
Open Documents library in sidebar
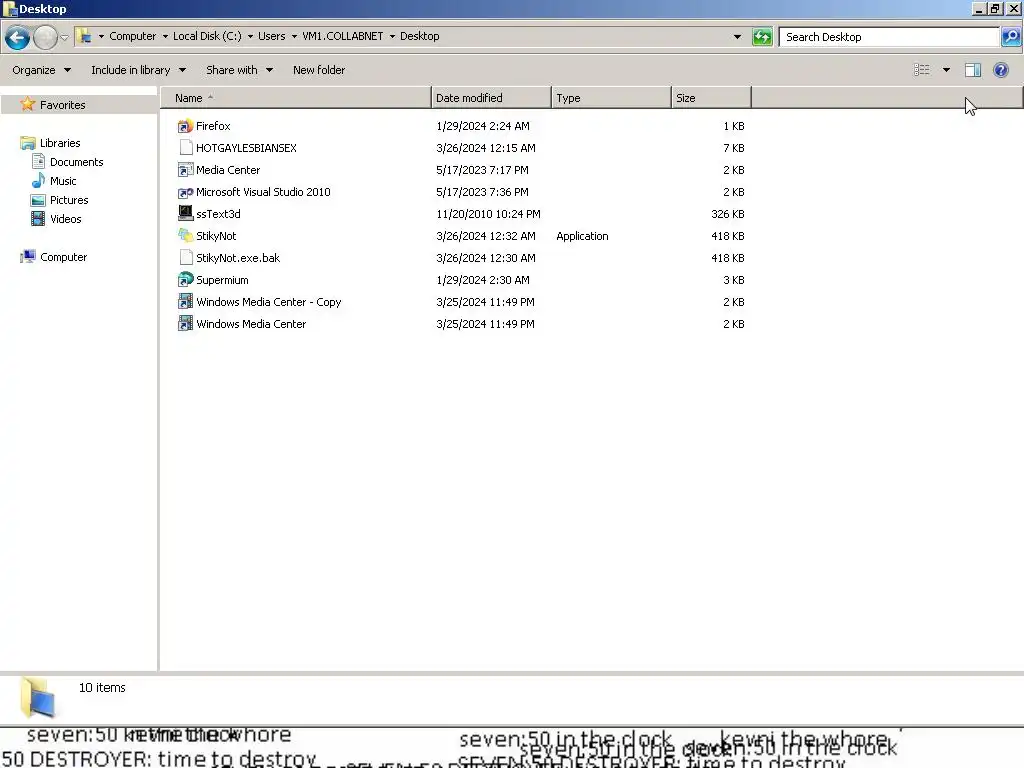pos(76,162)
